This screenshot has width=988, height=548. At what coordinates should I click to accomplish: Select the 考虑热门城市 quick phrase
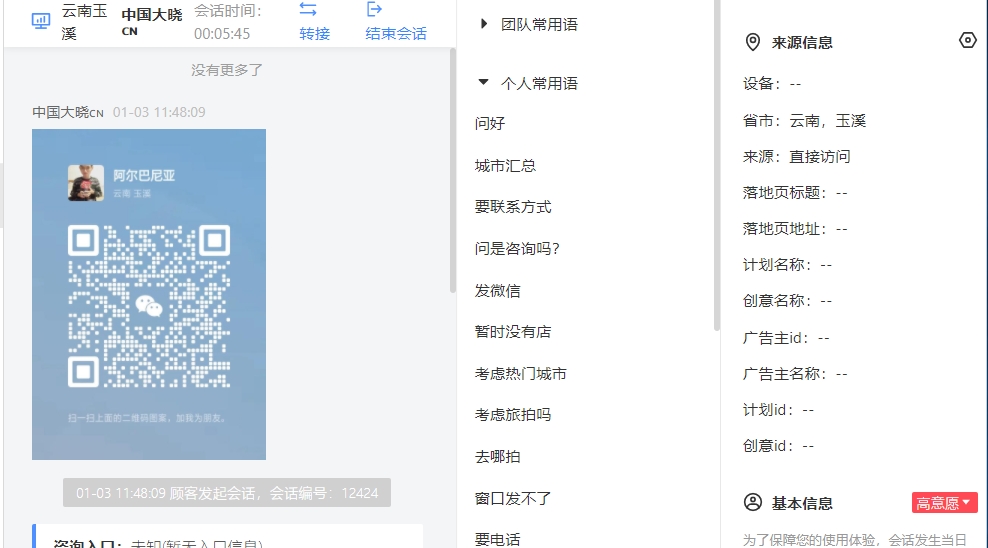click(x=520, y=374)
